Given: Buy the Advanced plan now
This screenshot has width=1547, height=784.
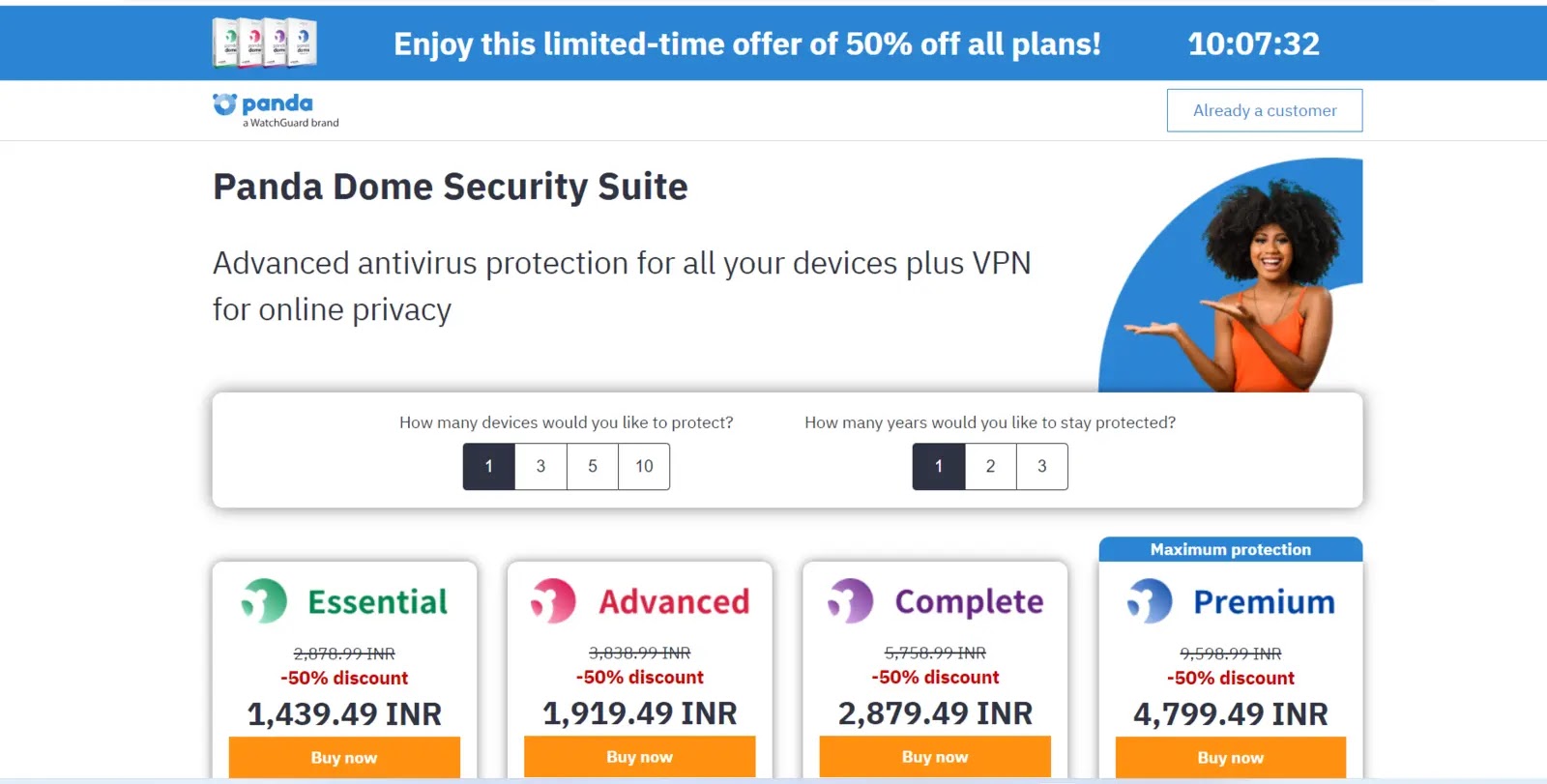Looking at the screenshot, I should pyautogui.click(x=639, y=757).
